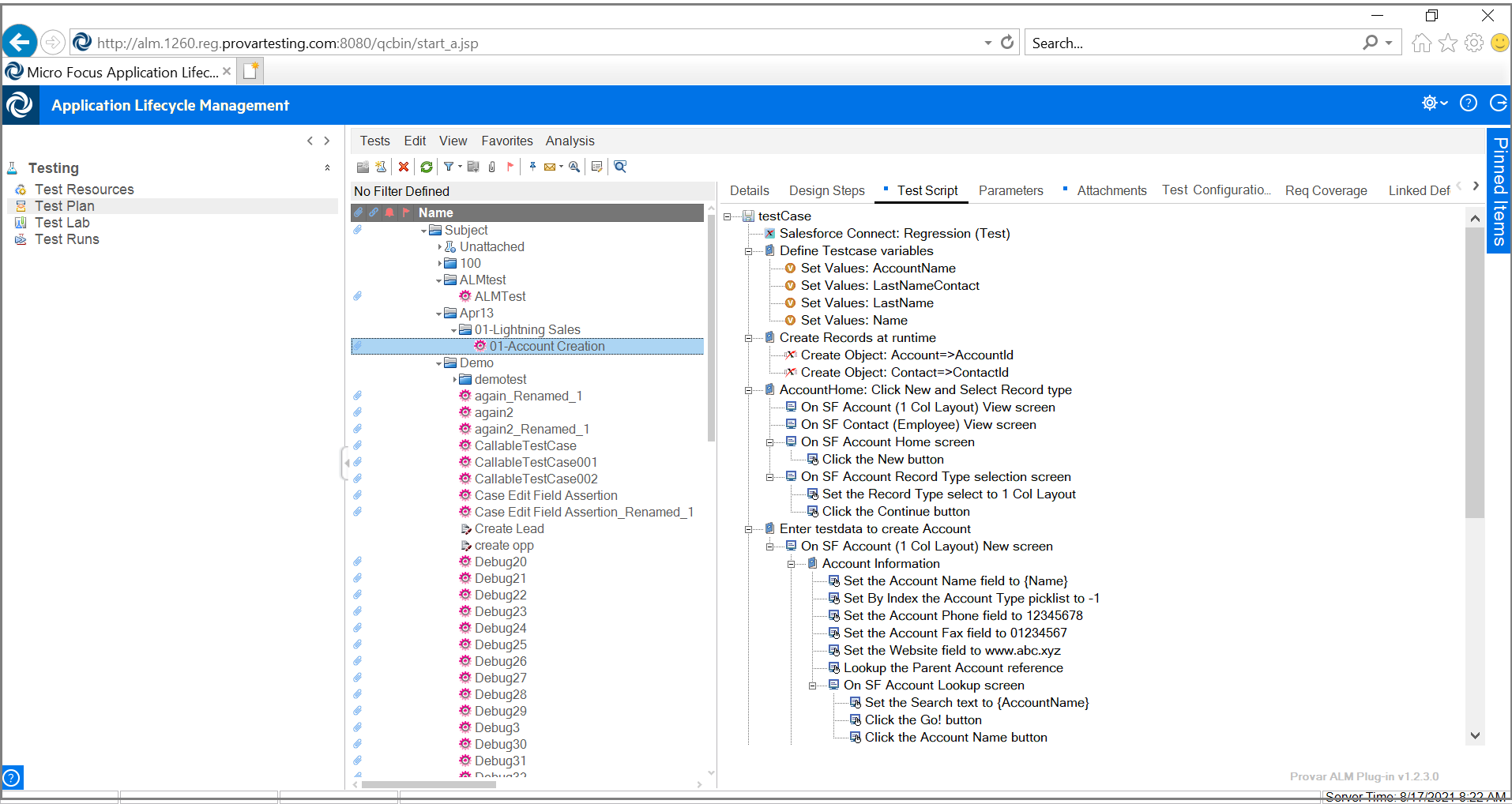Click the text search magnifier icon
This screenshot has height=804, width=1512.
pyautogui.click(x=574, y=167)
